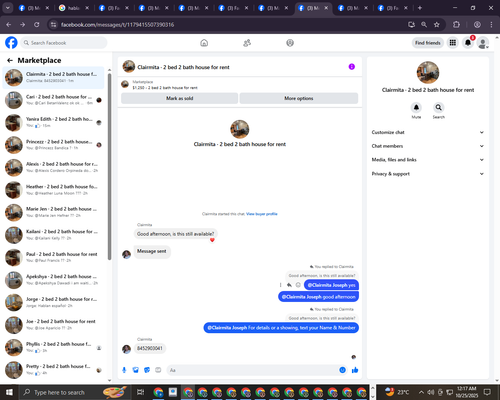500x400 pixels.
Task: Open the Windows Start menu
Action: [9, 392]
